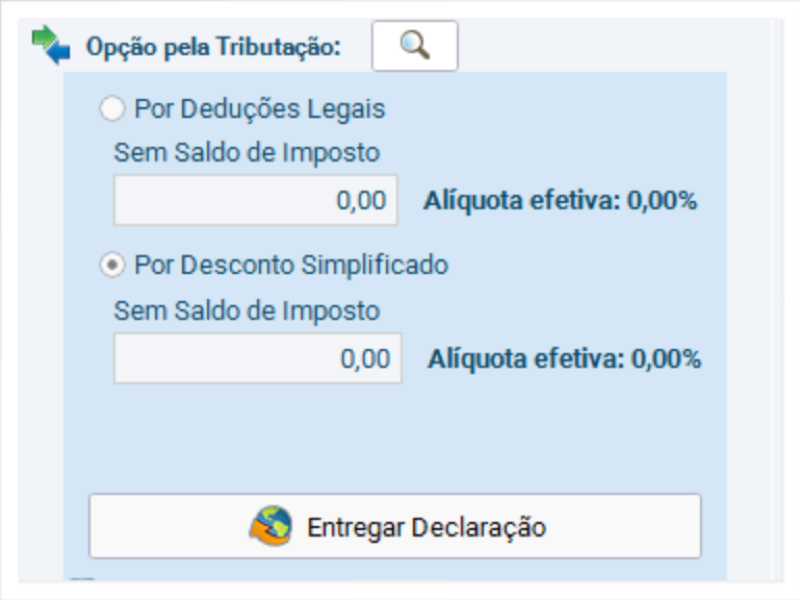Click the green and blue arrows icon
800x600 pixels.
coord(51,45)
